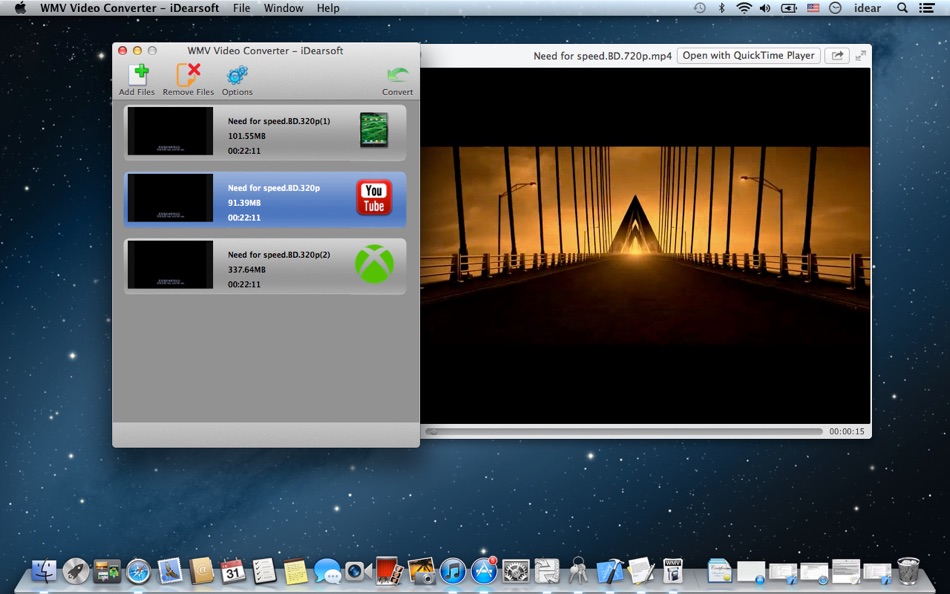Open Safari from the dock

point(138,571)
